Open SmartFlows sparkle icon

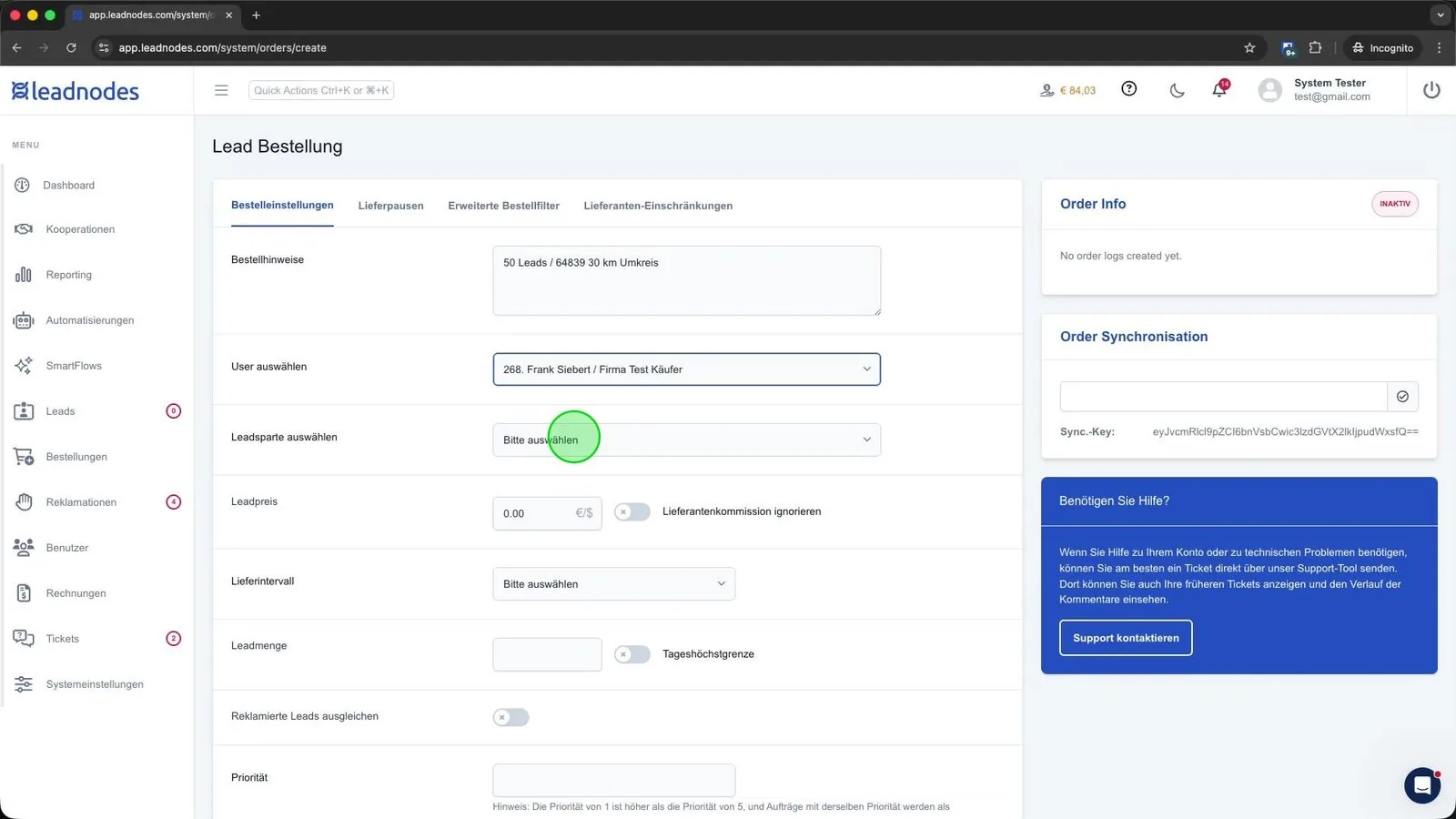pyautogui.click(x=24, y=366)
